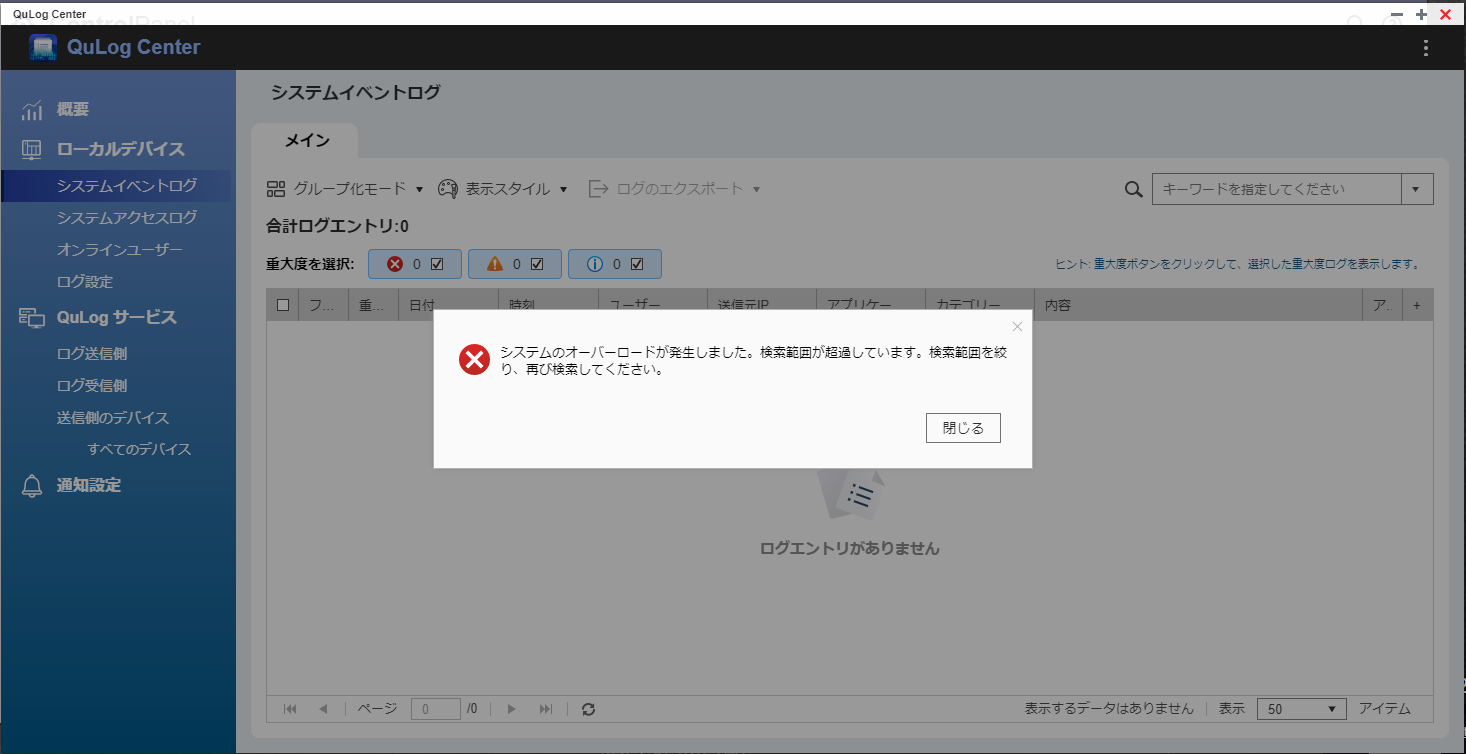The image size is (1466, 754).
Task: Click the 閉じる button in dialog
Action: [x=963, y=428]
